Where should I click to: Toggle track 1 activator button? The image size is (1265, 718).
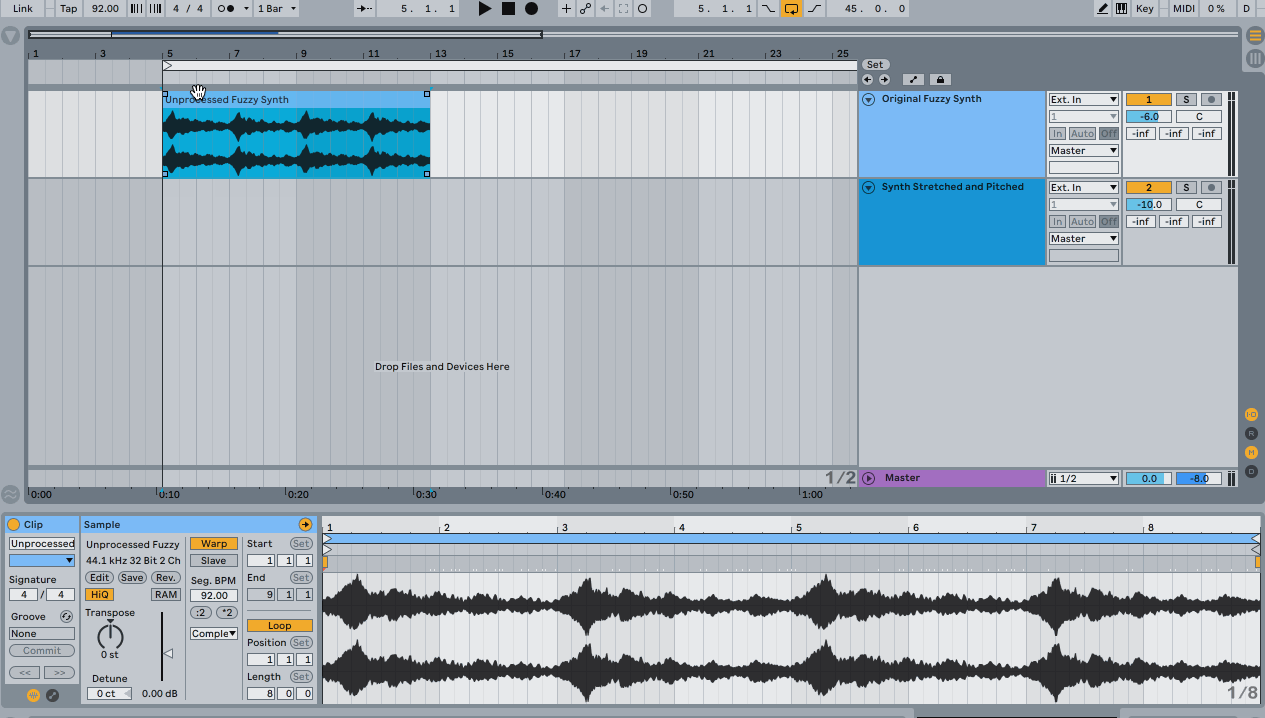point(1148,100)
